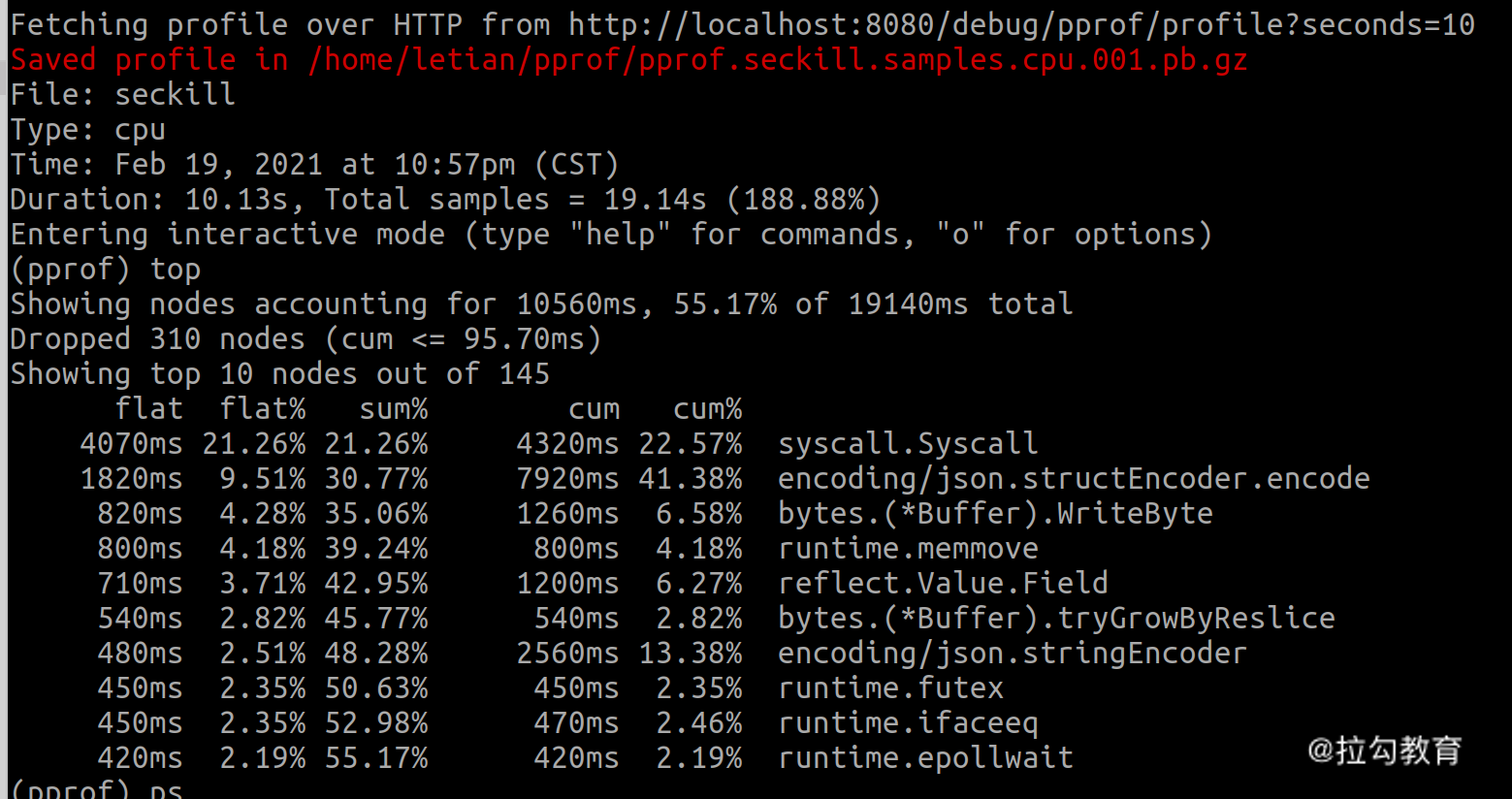Select the syscall.Syscall function name
Viewport: 1512px width, 799px height.
coord(908,443)
